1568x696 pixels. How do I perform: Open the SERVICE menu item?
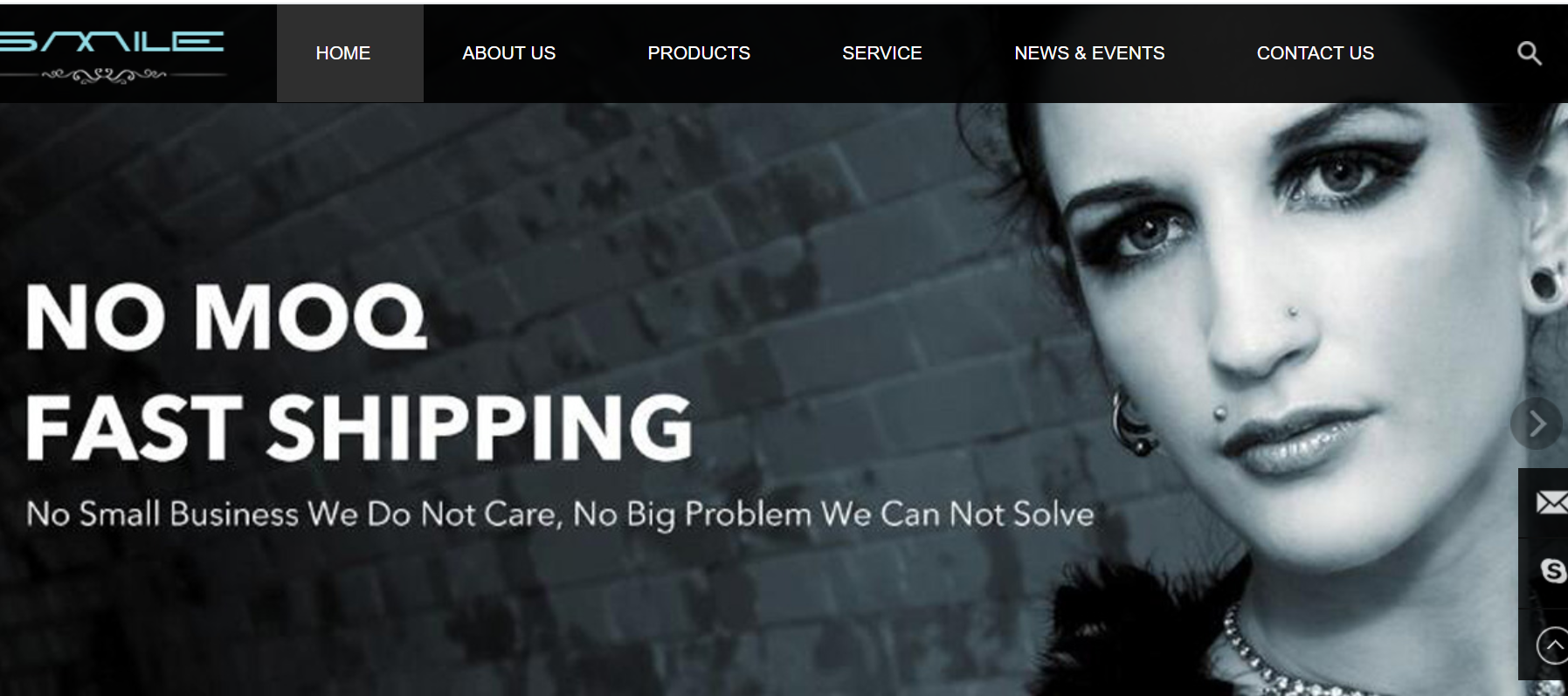(882, 53)
